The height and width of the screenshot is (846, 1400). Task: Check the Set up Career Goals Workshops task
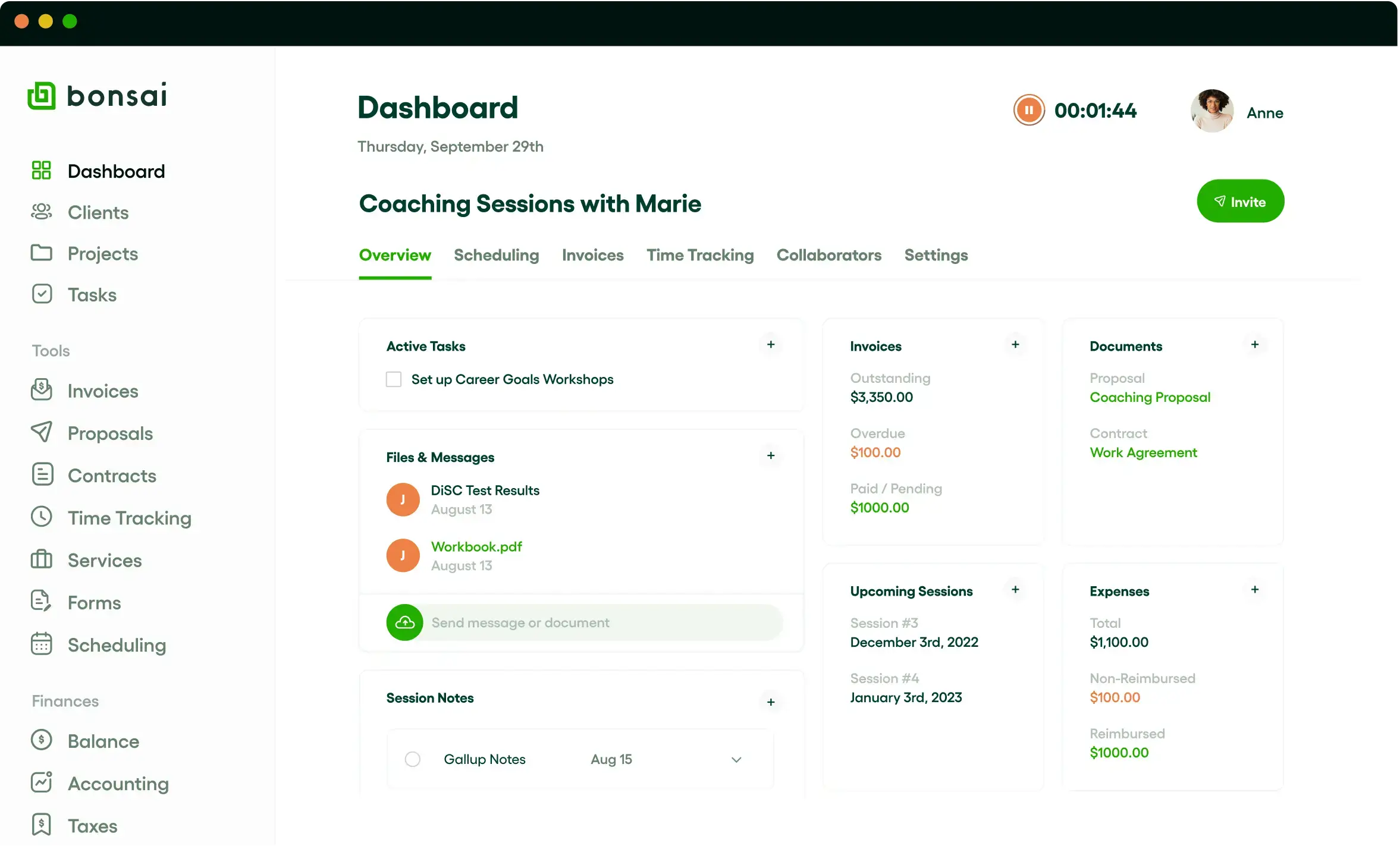click(x=394, y=379)
